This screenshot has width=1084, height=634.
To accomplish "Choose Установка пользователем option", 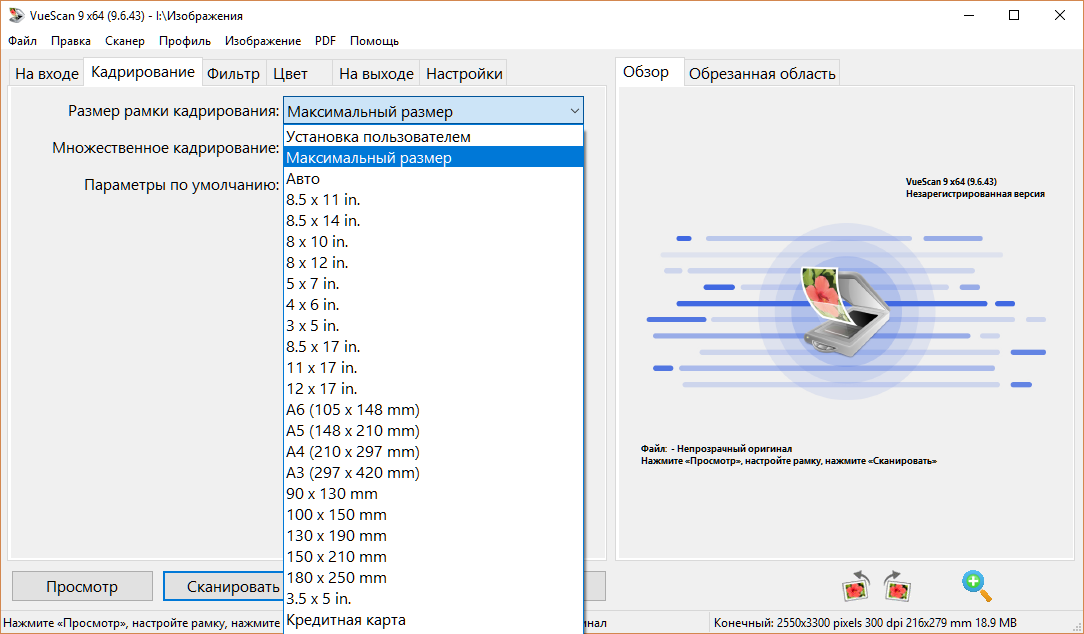I will click(433, 136).
